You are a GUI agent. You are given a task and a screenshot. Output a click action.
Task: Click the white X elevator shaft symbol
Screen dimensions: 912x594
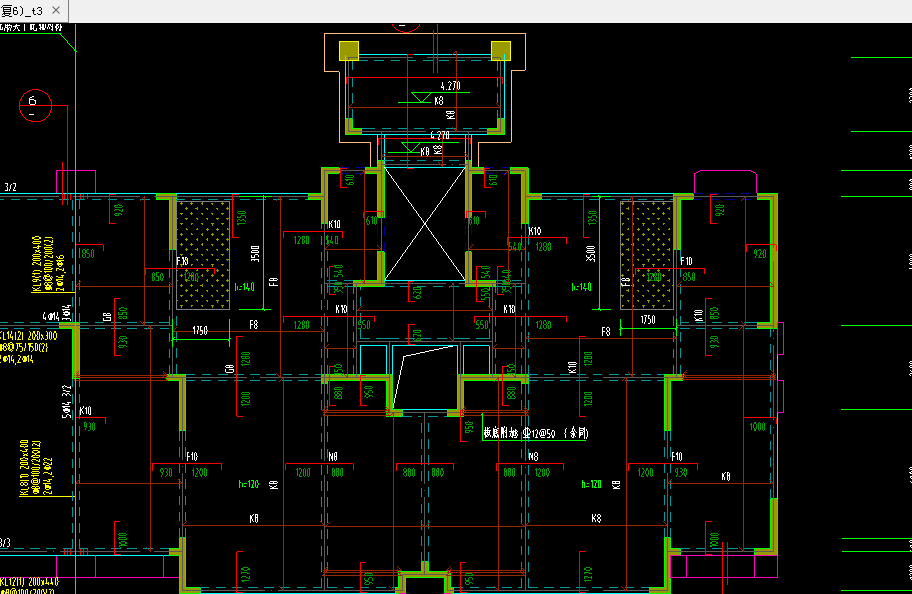point(425,224)
